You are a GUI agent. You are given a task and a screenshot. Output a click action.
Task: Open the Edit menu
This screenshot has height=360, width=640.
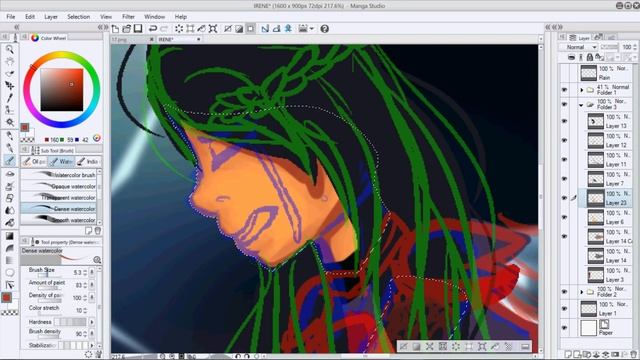[x=30, y=17]
